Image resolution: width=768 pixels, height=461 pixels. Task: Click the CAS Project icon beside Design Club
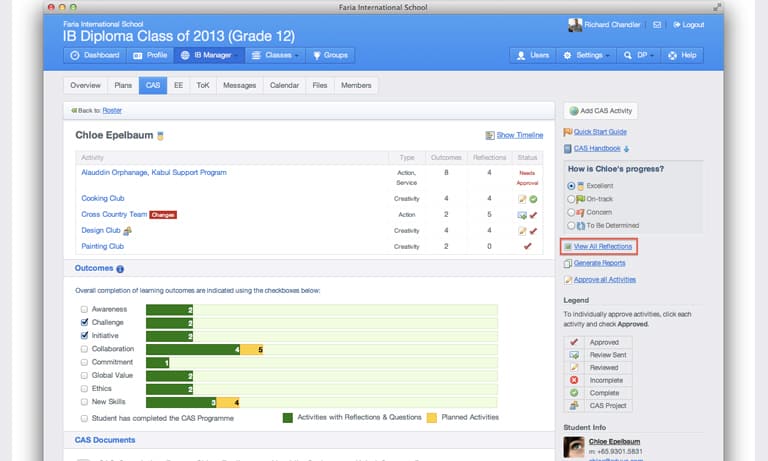point(127,231)
